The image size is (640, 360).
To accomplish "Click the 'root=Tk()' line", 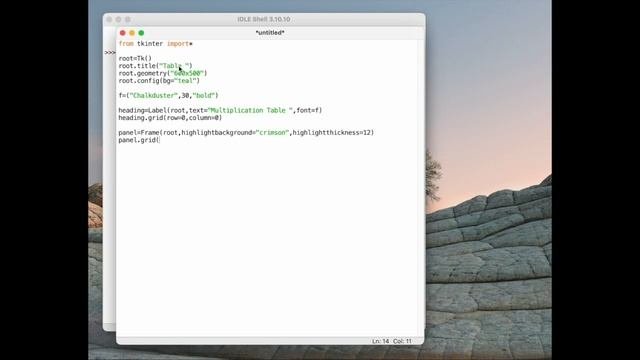I will [135, 58].
